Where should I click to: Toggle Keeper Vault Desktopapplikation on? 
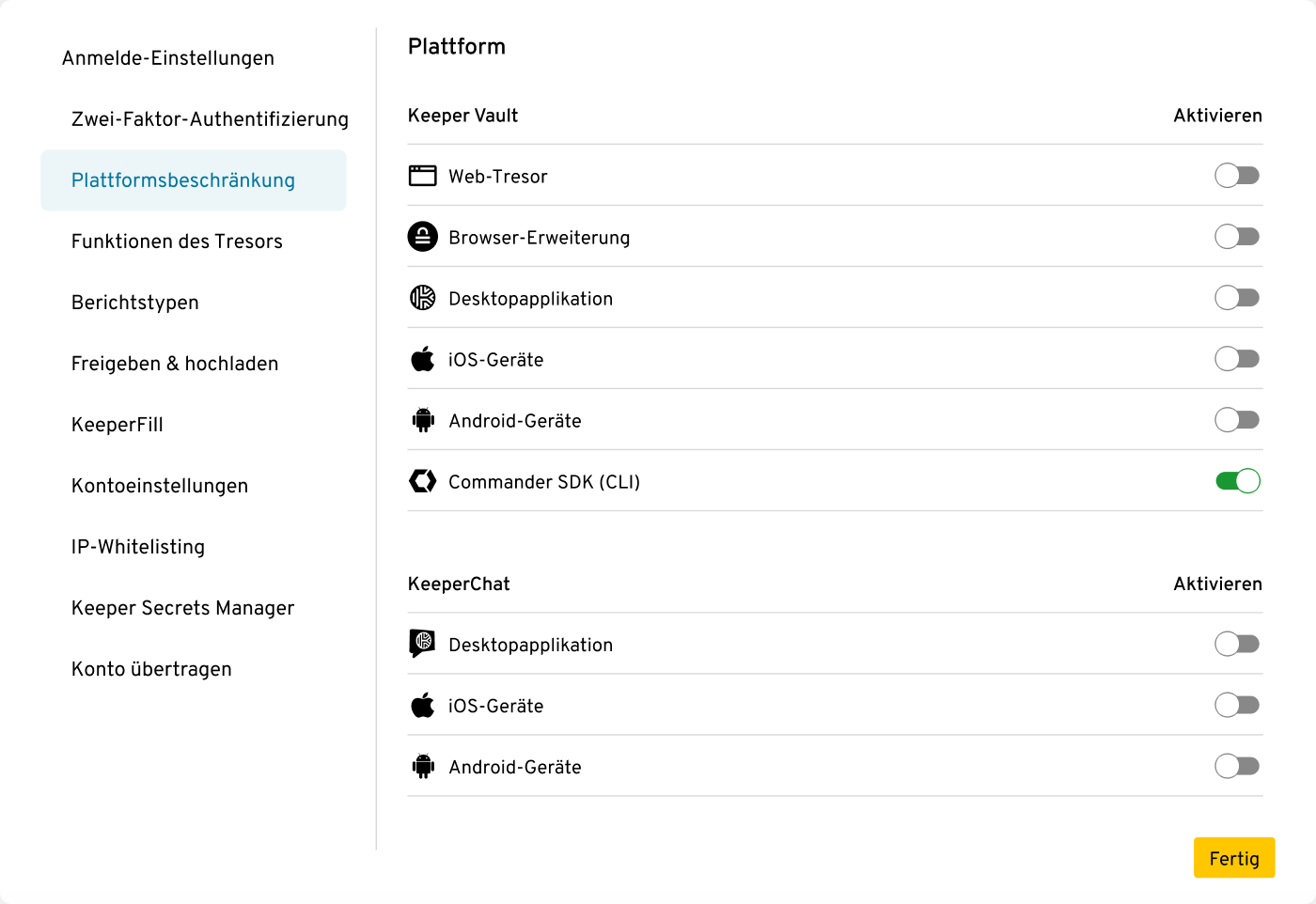(x=1237, y=298)
